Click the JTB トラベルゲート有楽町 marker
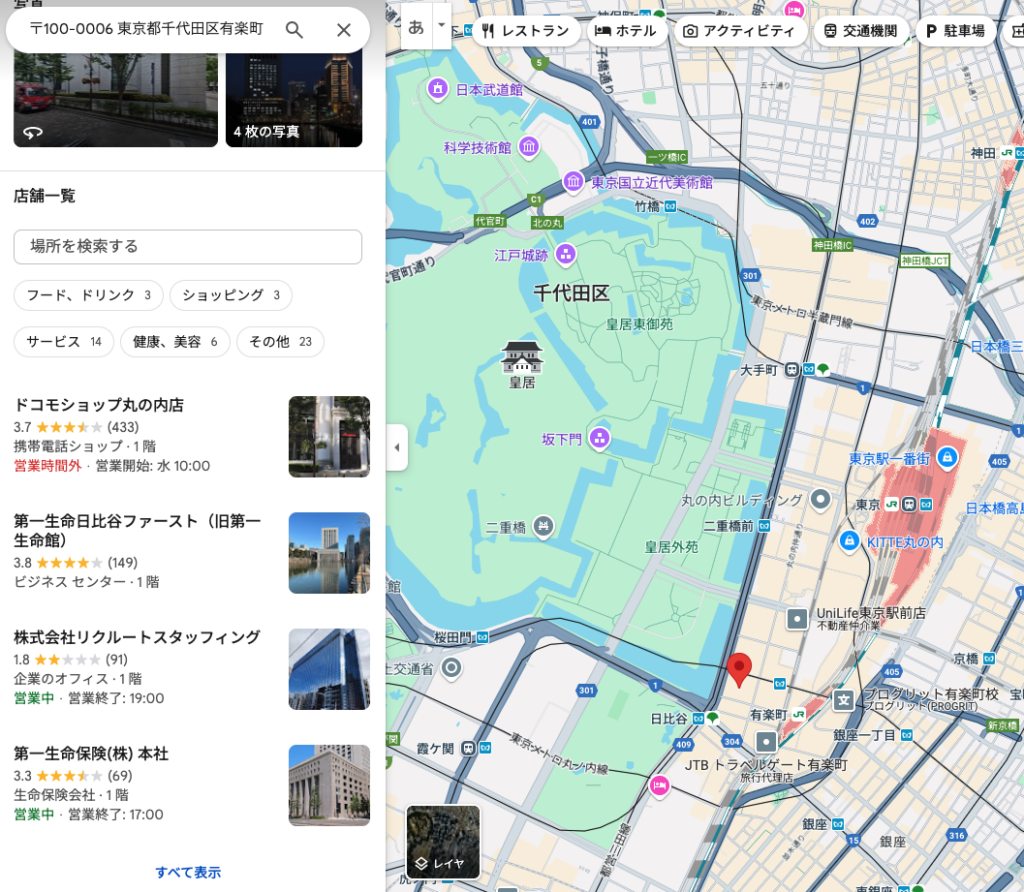 [766, 742]
